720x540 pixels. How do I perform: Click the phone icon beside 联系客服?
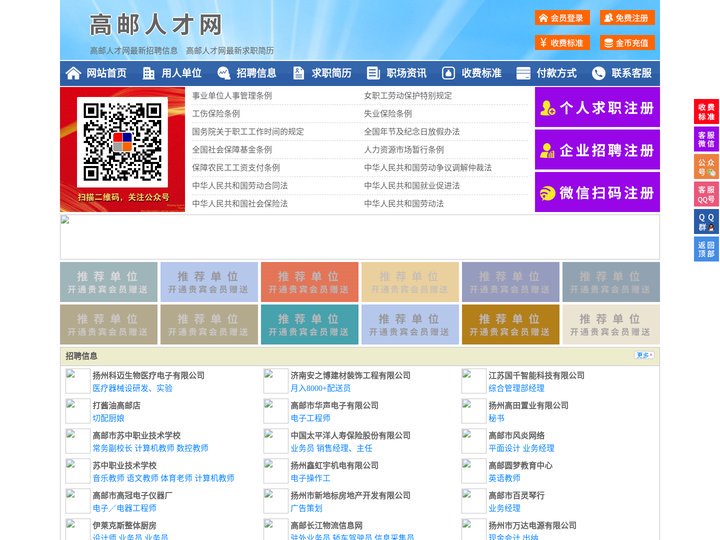598,73
